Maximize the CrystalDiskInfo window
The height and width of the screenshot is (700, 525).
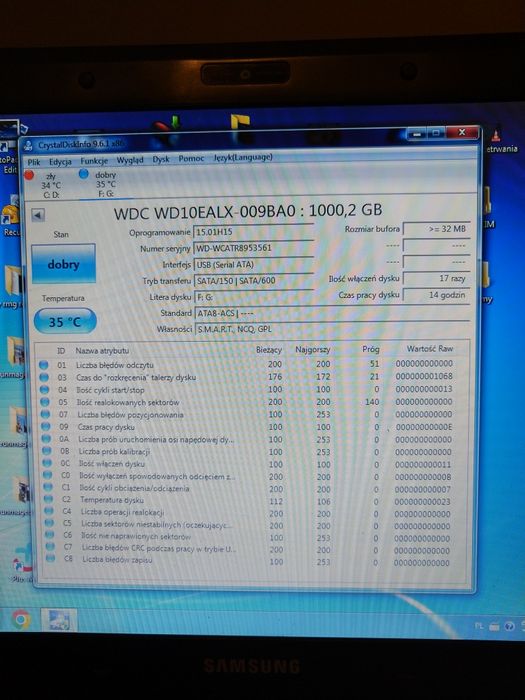[x=436, y=133]
